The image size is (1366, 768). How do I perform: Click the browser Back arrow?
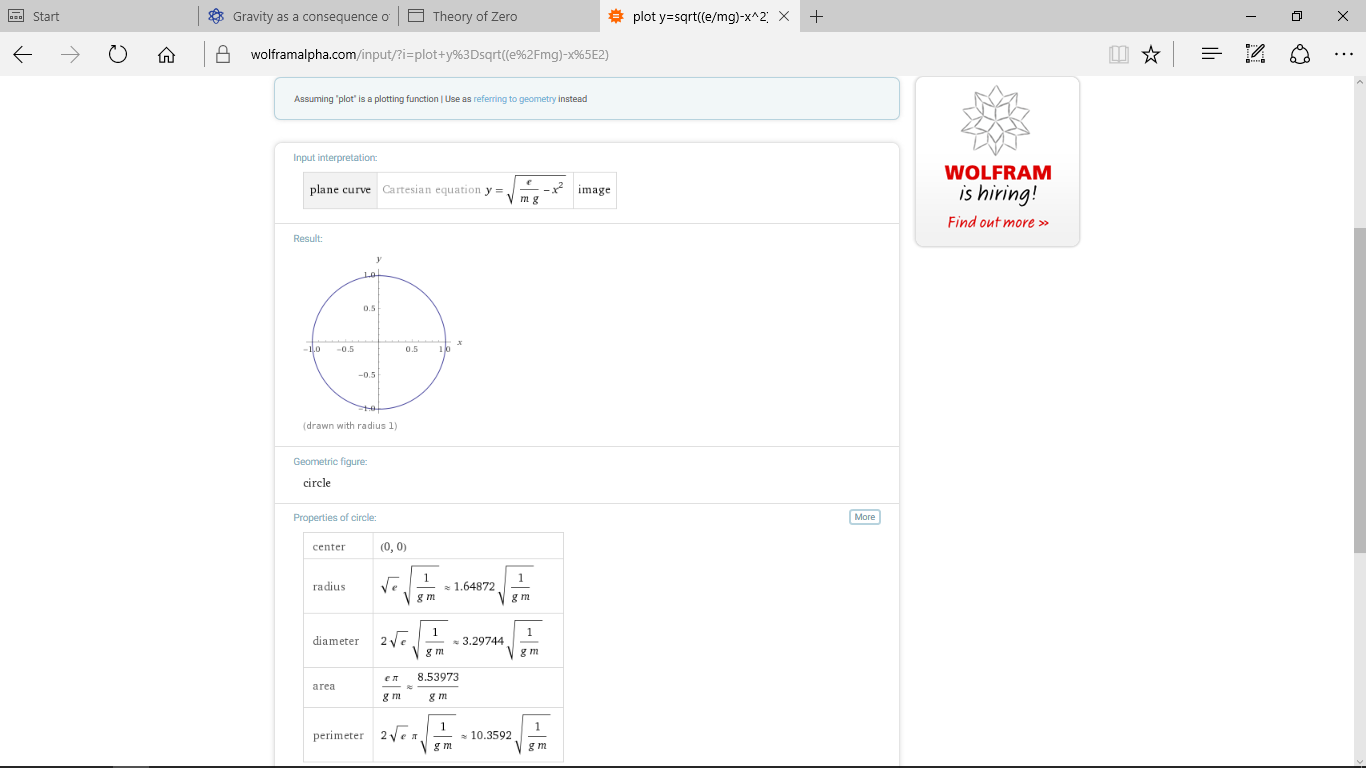tap(23, 55)
